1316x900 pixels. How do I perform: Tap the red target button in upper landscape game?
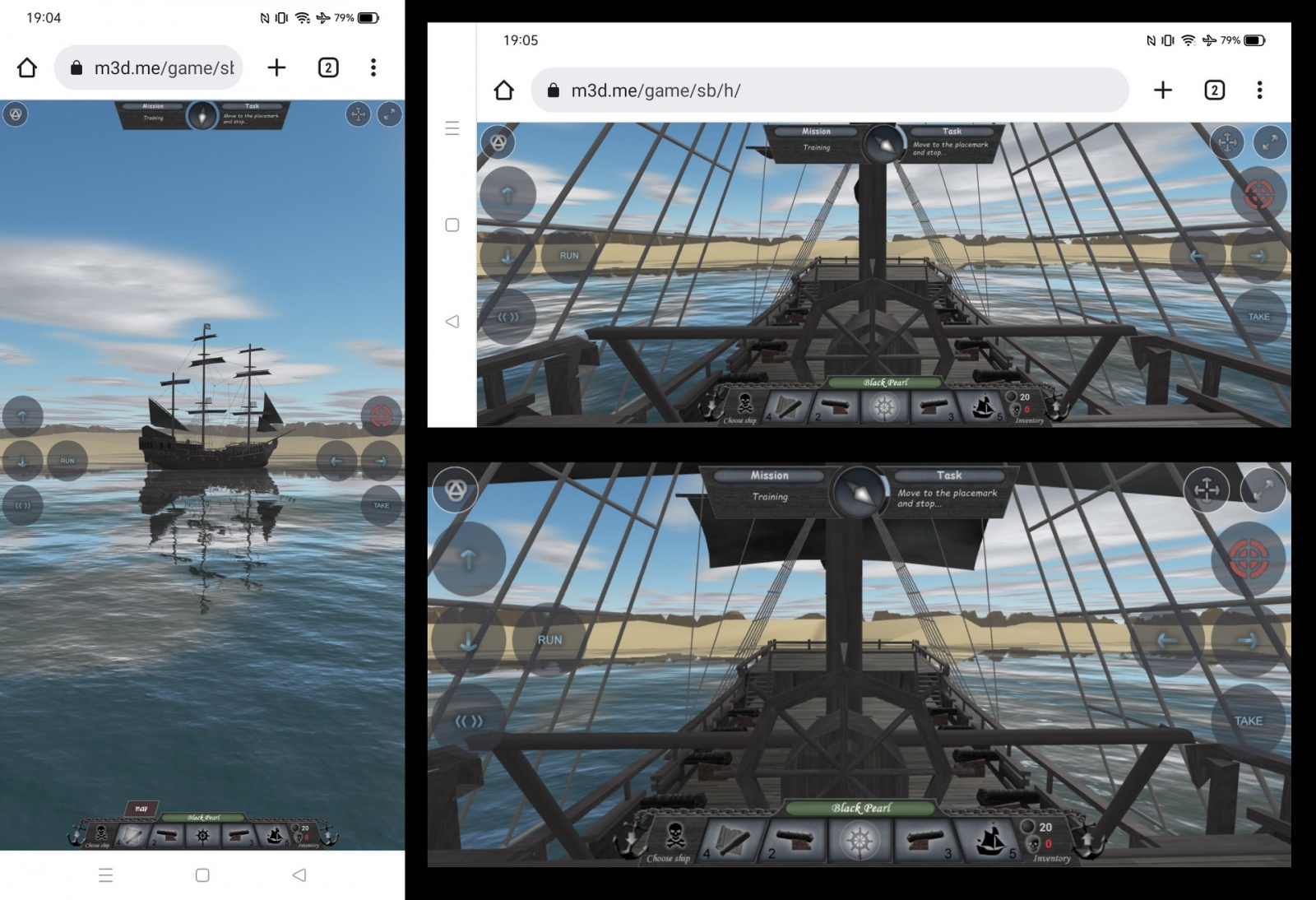[1258, 195]
